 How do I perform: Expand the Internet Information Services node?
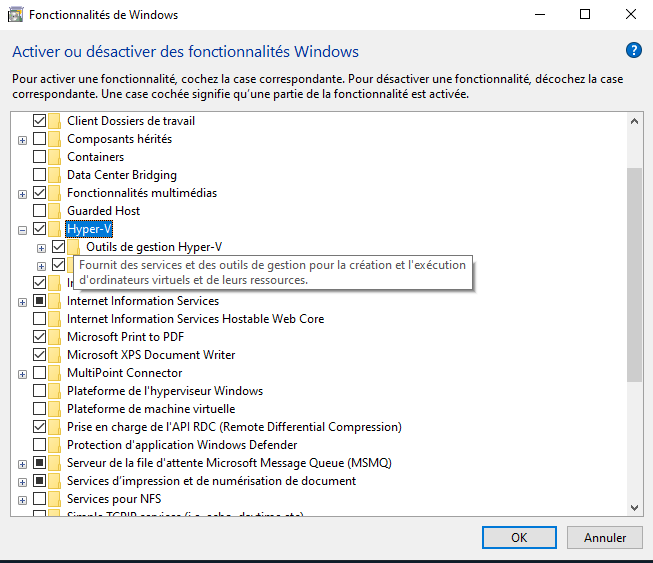[x=22, y=303]
